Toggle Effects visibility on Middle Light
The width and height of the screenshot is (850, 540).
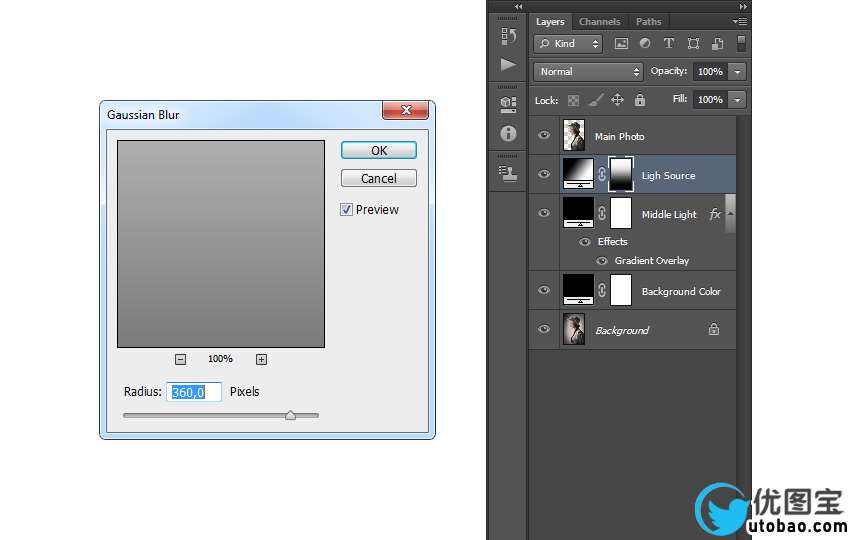584,242
